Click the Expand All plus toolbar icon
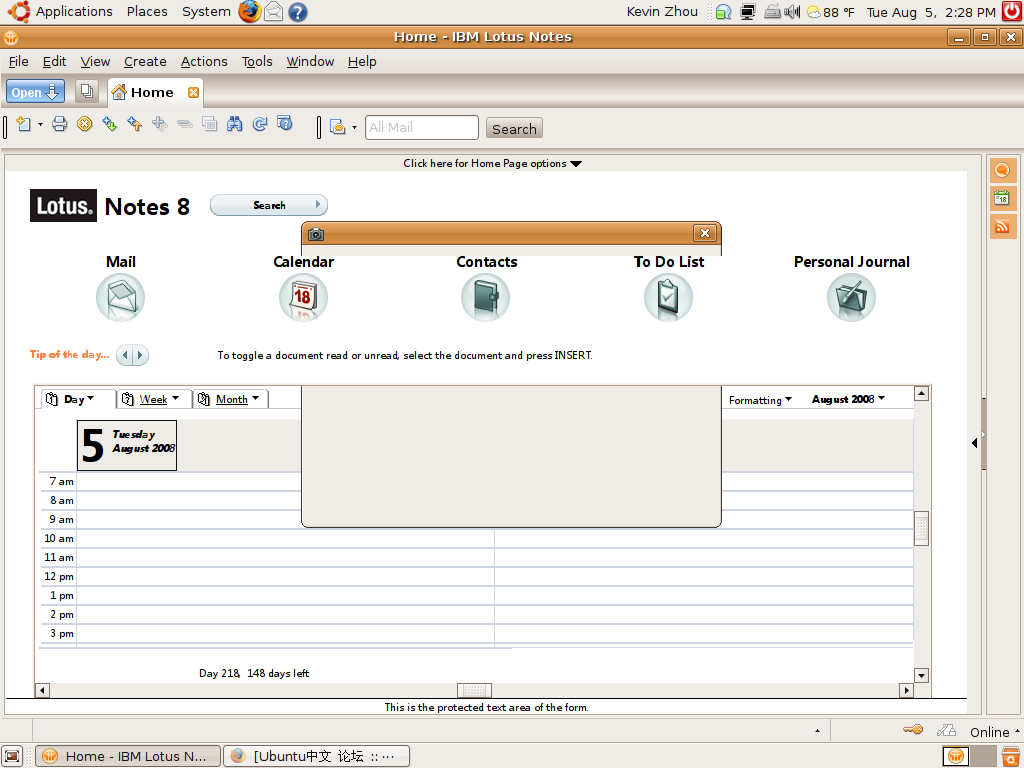This screenshot has height=768, width=1024. tap(159, 123)
